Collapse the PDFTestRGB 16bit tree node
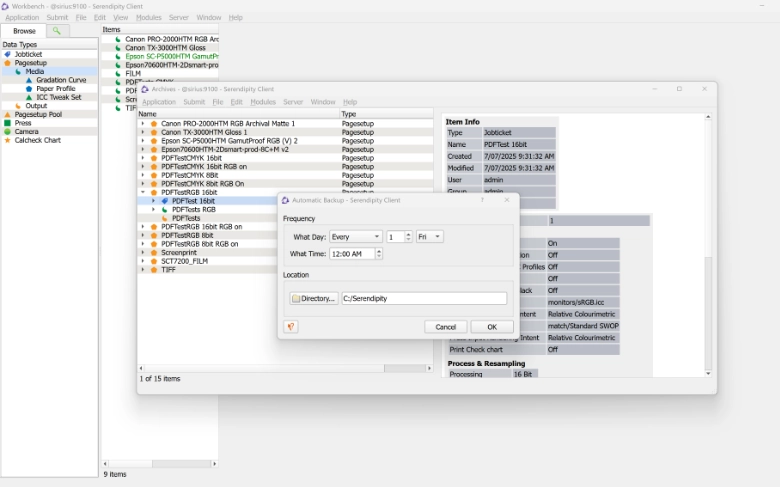780x487 pixels. coord(143,192)
